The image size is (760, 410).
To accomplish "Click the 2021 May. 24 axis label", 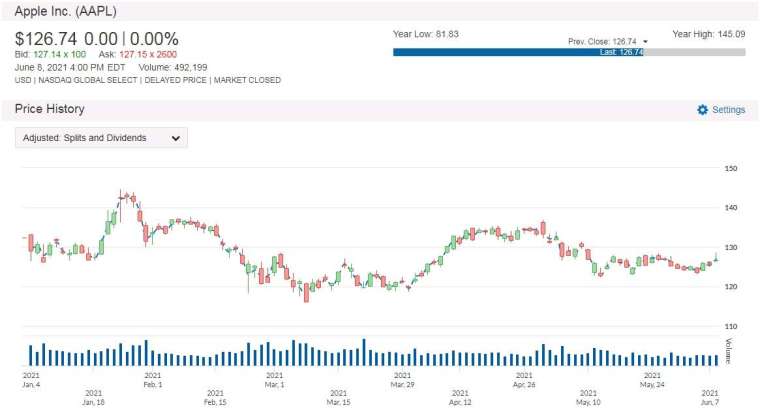I will 652,380.
